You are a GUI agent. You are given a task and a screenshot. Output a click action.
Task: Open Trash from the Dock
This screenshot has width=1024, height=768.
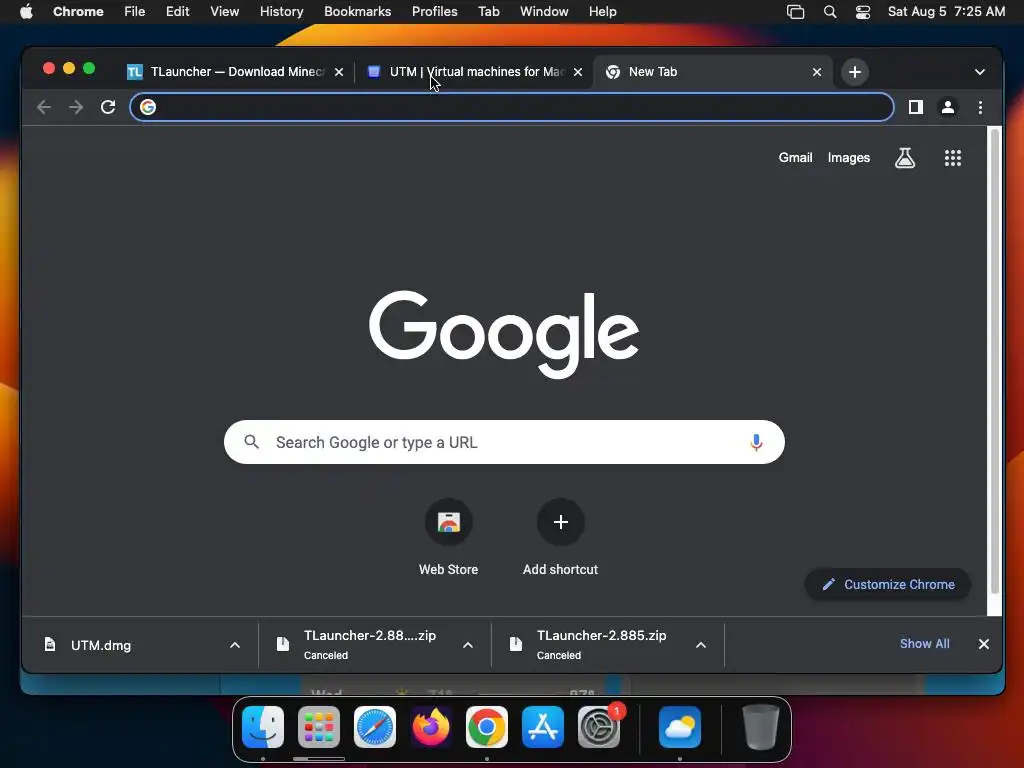[761, 727]
